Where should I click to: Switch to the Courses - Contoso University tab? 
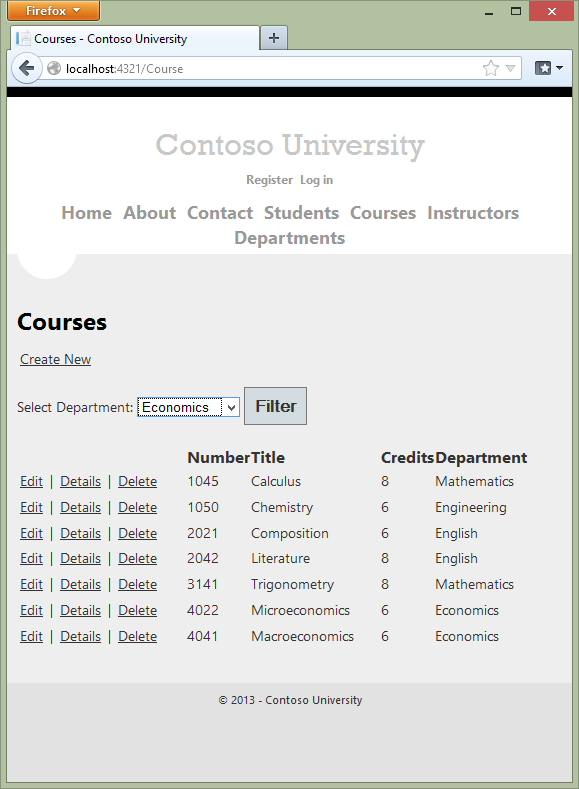click(x=135, y=39)
